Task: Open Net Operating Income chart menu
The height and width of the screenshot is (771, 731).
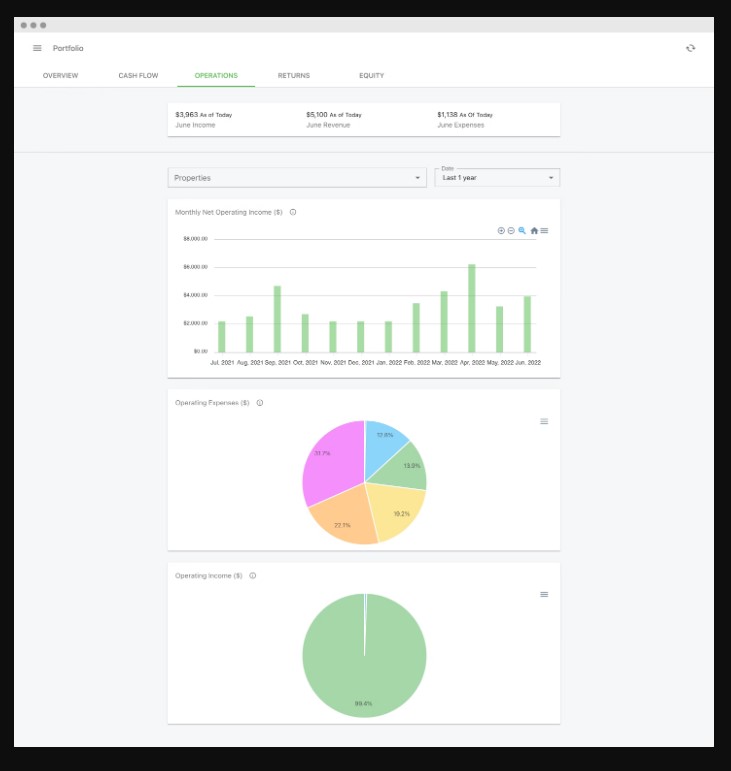Action: 544,231
